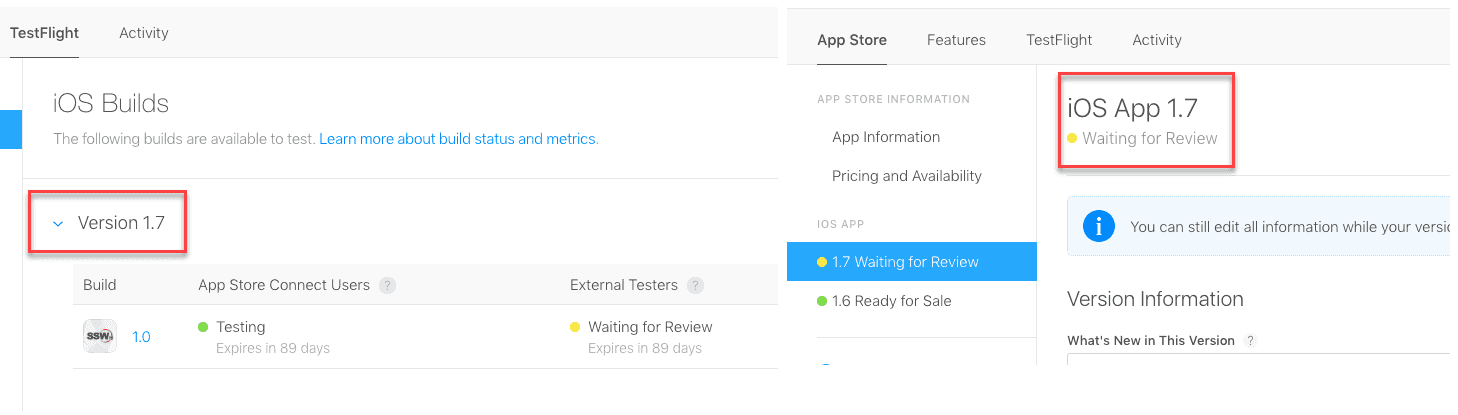Select App Information in sidebar
This screenshot has height=415, width=1458.
click(886, 137)
